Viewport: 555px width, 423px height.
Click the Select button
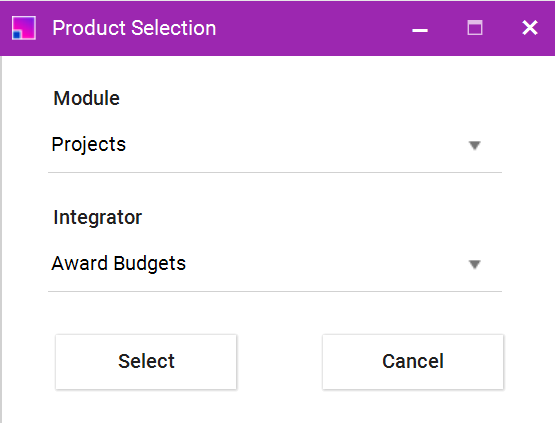click(x=146, y=361)
